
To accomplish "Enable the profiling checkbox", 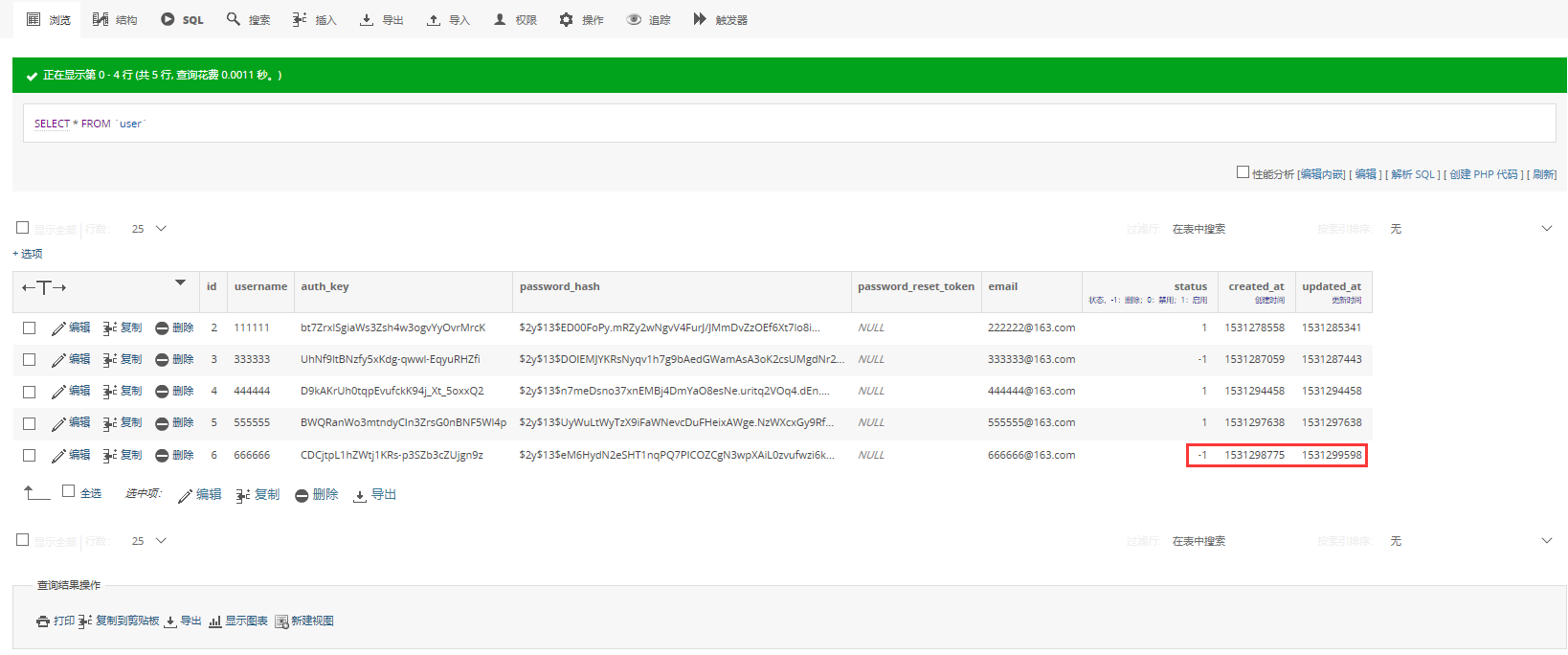I will click(x=1243, y=172).
